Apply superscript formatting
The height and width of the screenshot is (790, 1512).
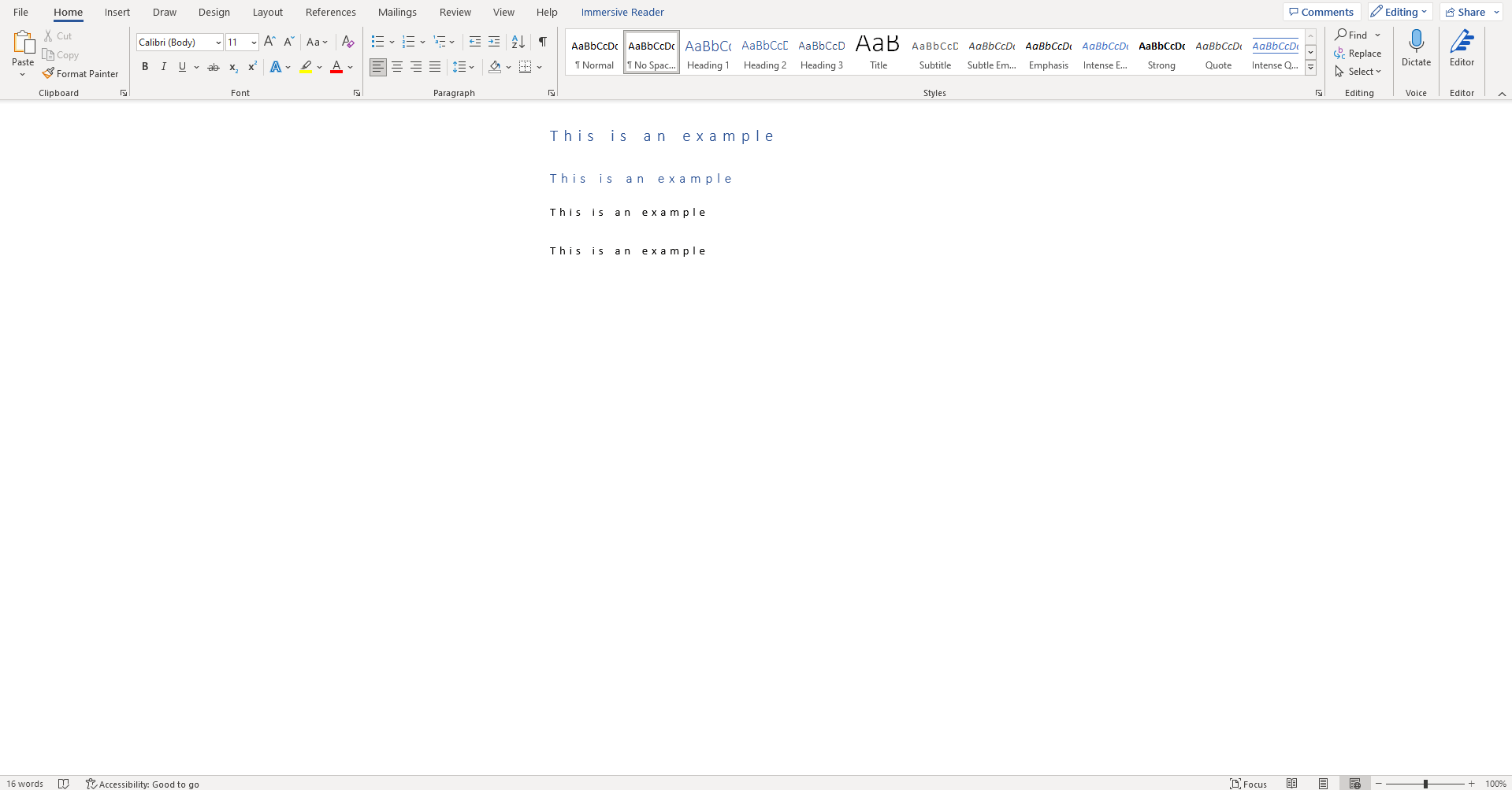252,67
